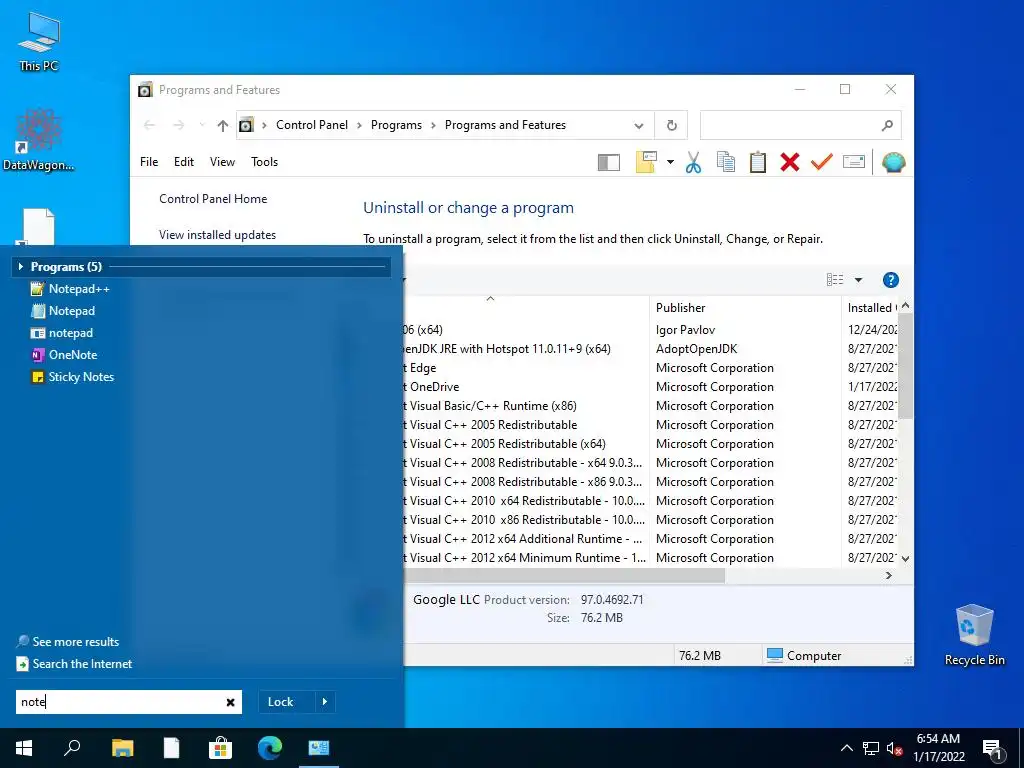Launch Sticky Notes from results
The height and width of the screenshot is (768, 1024).
[72, 377]
